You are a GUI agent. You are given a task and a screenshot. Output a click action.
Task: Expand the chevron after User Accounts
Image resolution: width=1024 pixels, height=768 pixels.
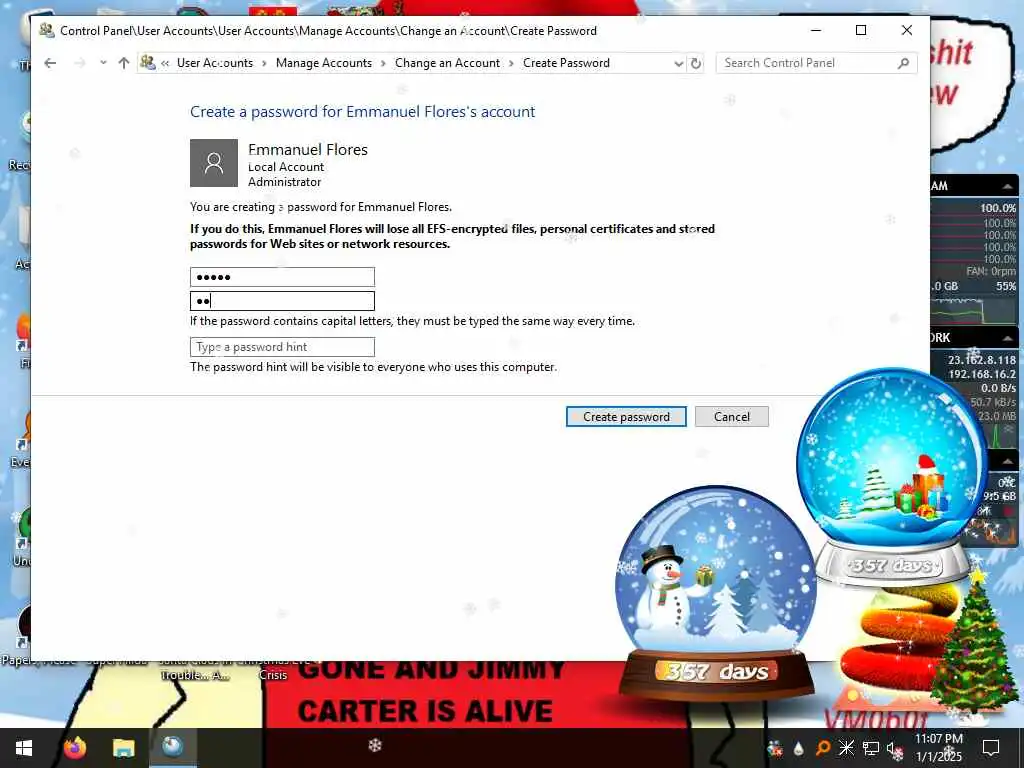264,63
